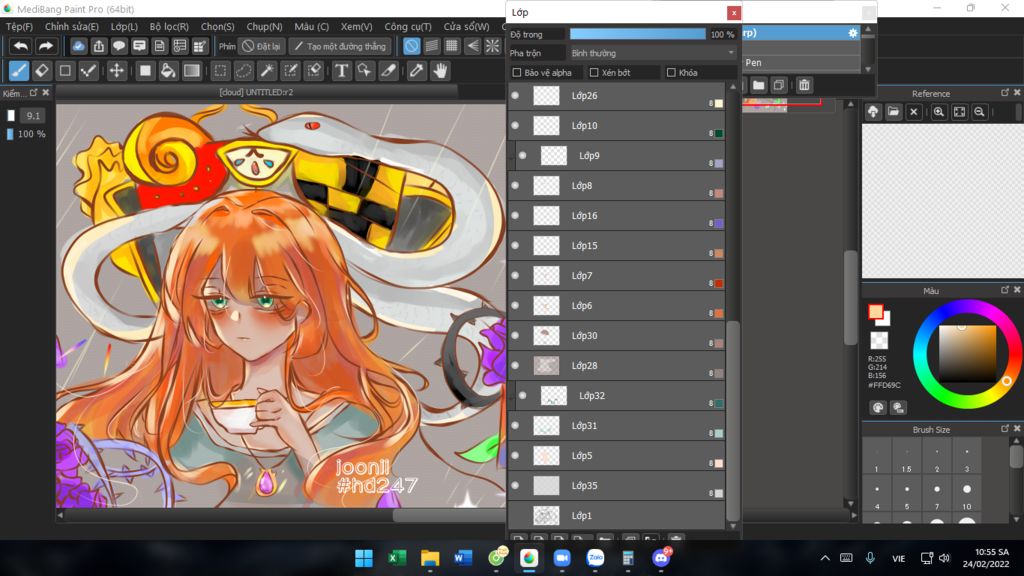
Task: Click zoom out icon in Reference panel
Action: (x=979, y=112)
